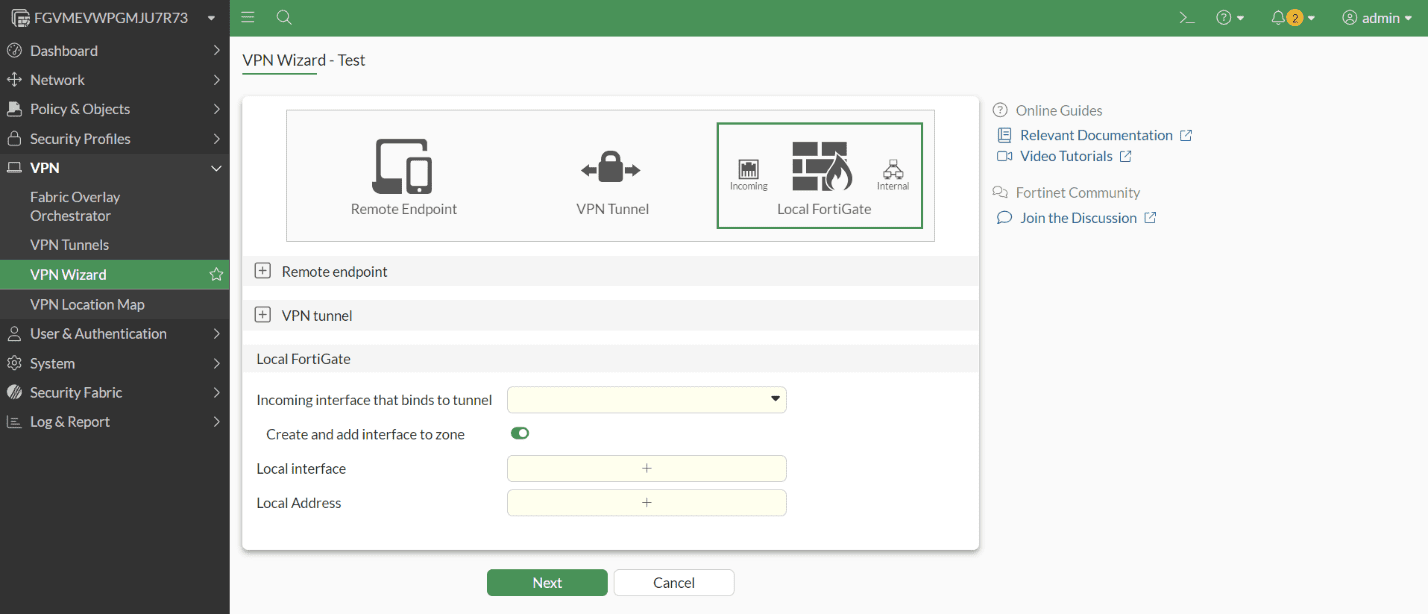
Task: Toggle Create and add interface to zone
Action: click(x=520, y=433)
